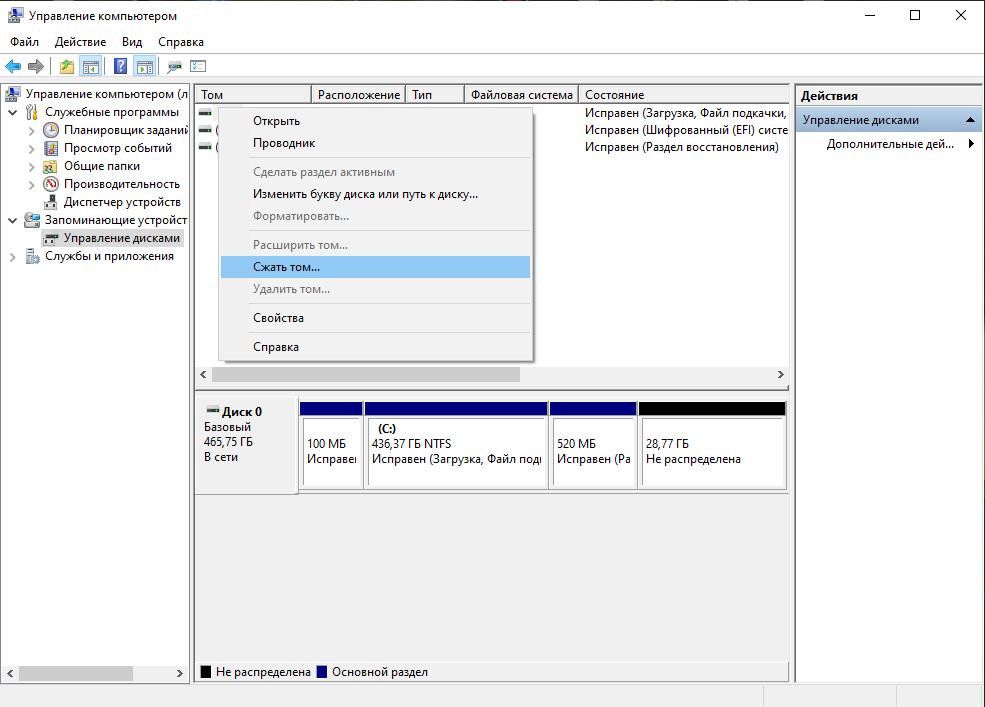This screenshot has height=707, width=985.
Task: Click the Управление дисками drive icon in tree
Action: tap(51, 238)
